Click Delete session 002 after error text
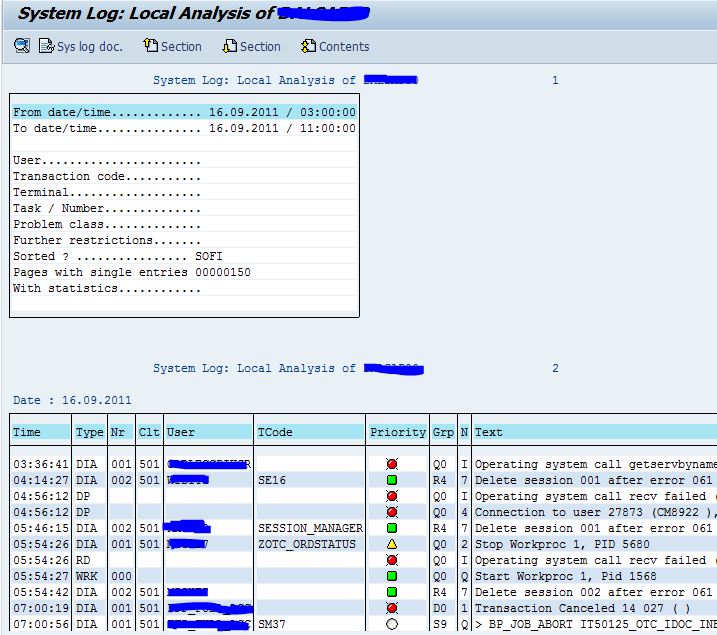 coord(594,592)
